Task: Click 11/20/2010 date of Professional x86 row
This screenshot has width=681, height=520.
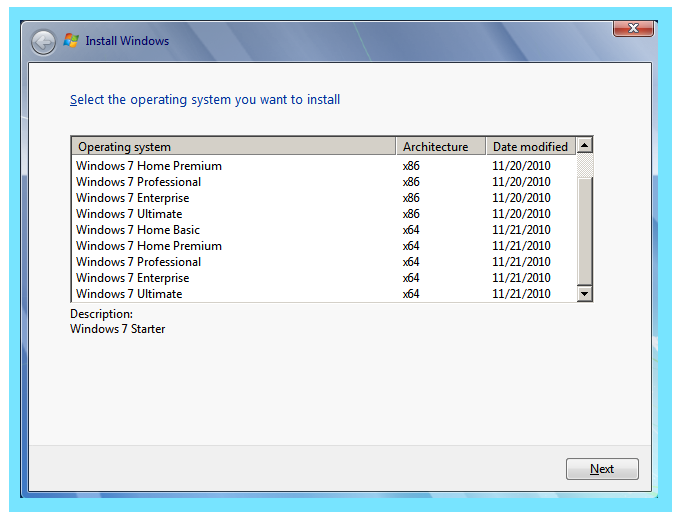Action: (x=521, y=182)
